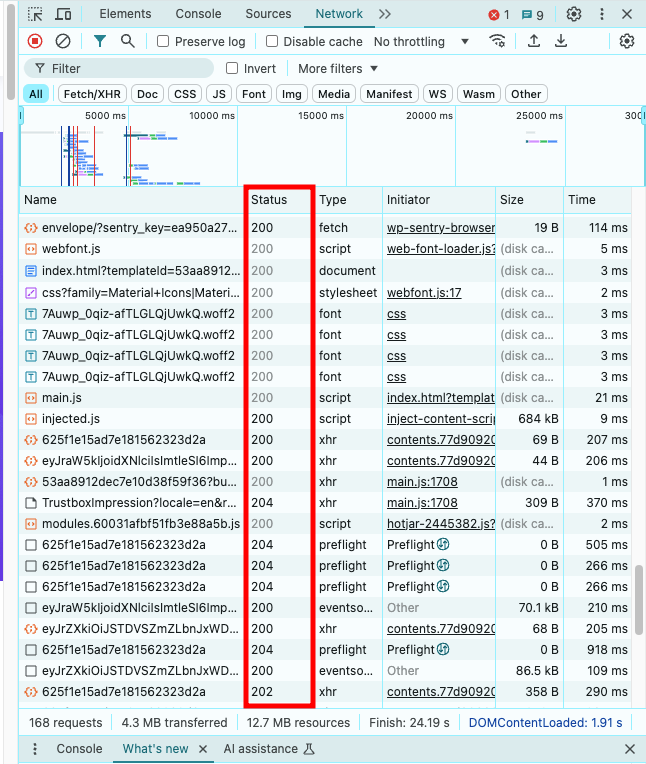Screen dimensions: 646x764
Task: Expand the More filters dropdown
Action: coord(338,68)
